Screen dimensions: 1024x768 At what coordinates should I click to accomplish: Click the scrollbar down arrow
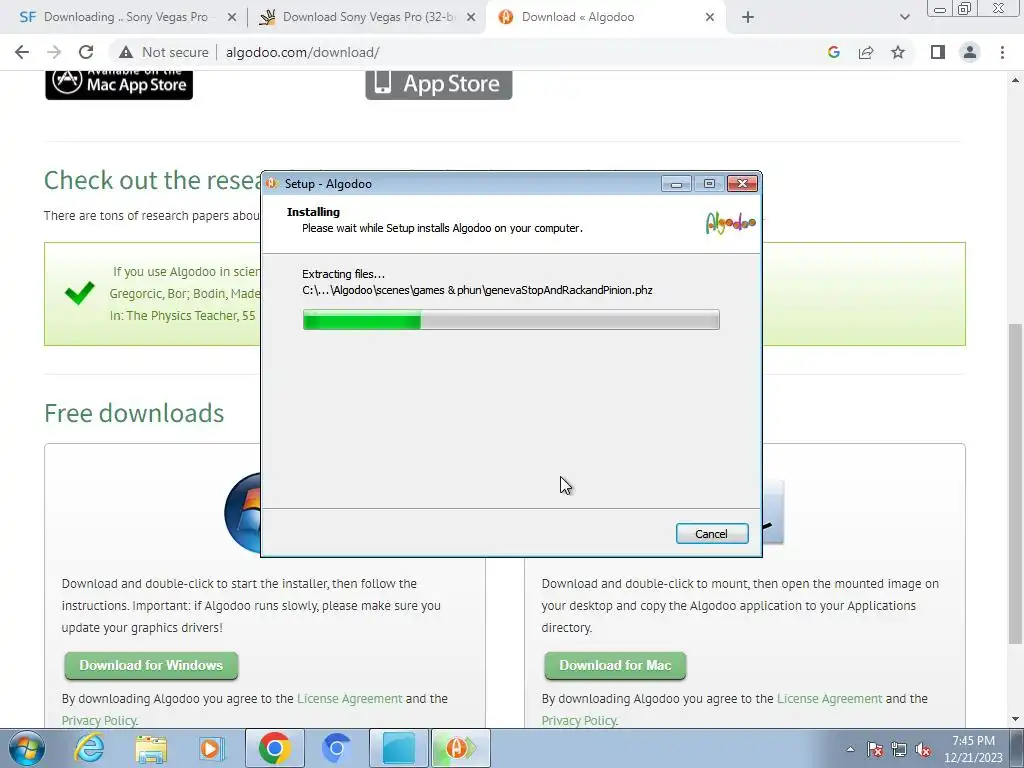[x=1015, y=719]
